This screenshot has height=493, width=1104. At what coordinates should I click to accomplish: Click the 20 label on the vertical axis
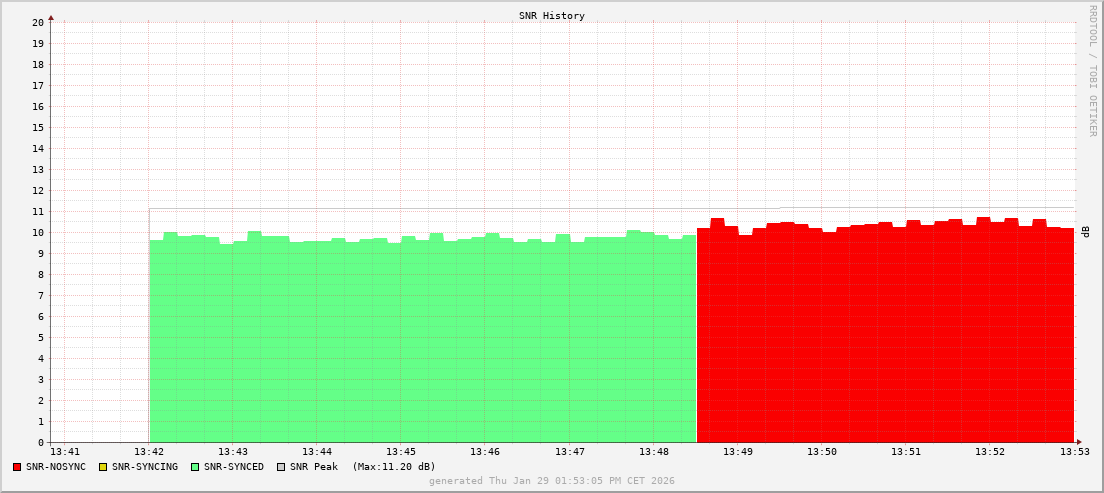coord(38,22)
